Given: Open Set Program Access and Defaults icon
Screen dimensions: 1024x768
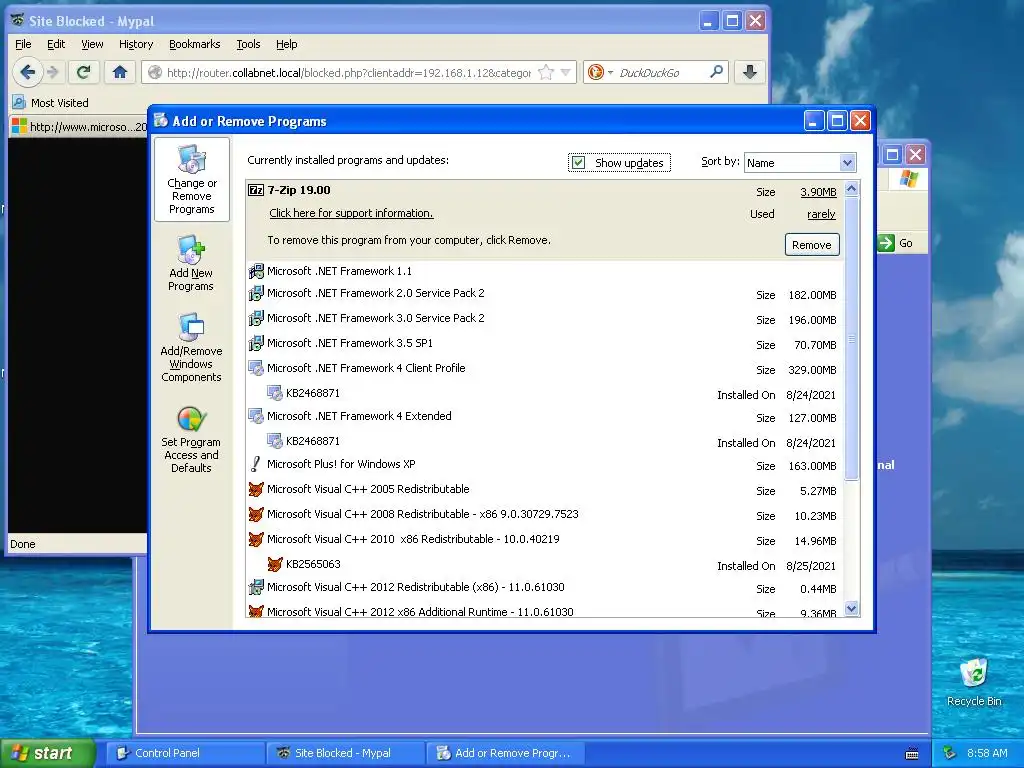Looking at the screenshot, I should (x=191, y=439).
